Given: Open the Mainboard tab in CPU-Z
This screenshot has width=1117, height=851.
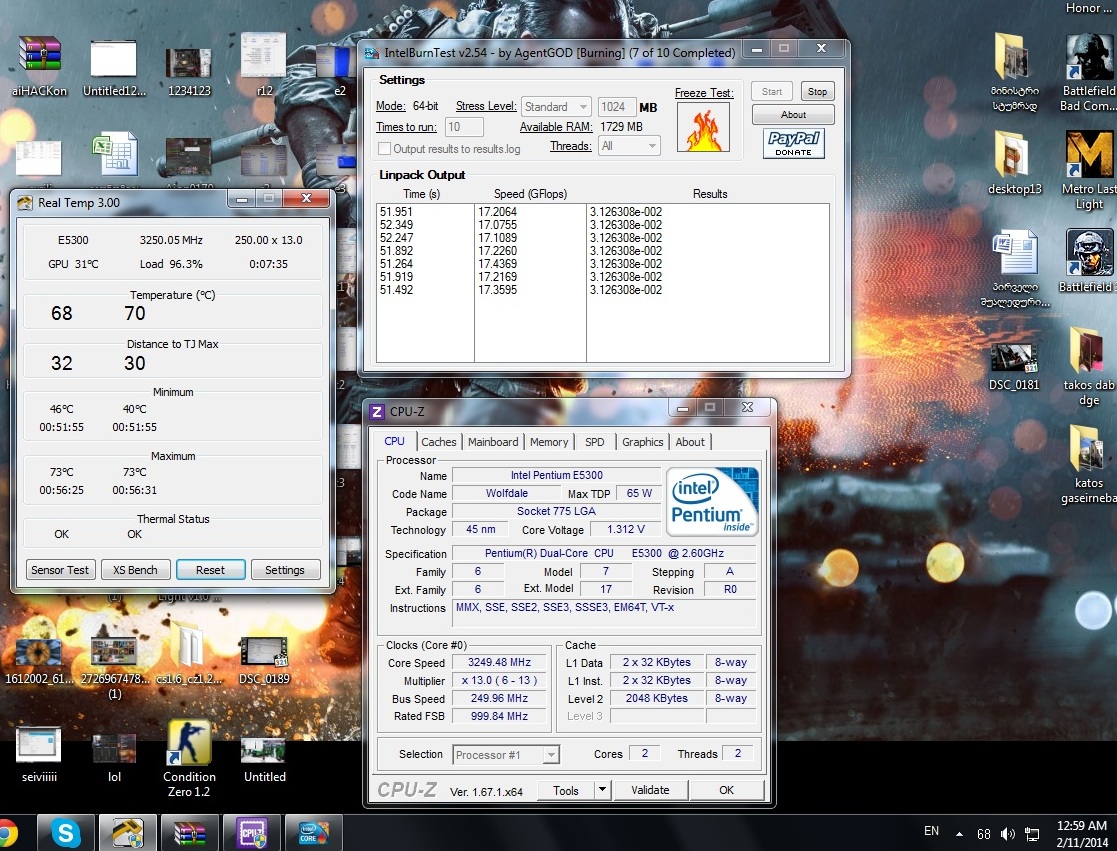Looking at the screenshot, I should pos(493,442).
